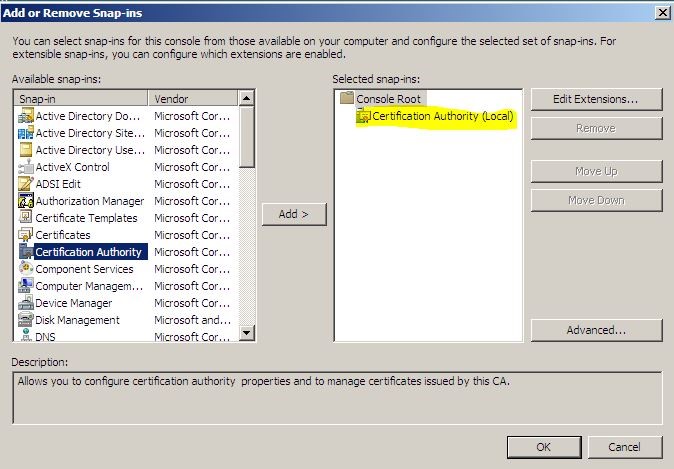Click the Certificates snap-in icon

[26, 235]
